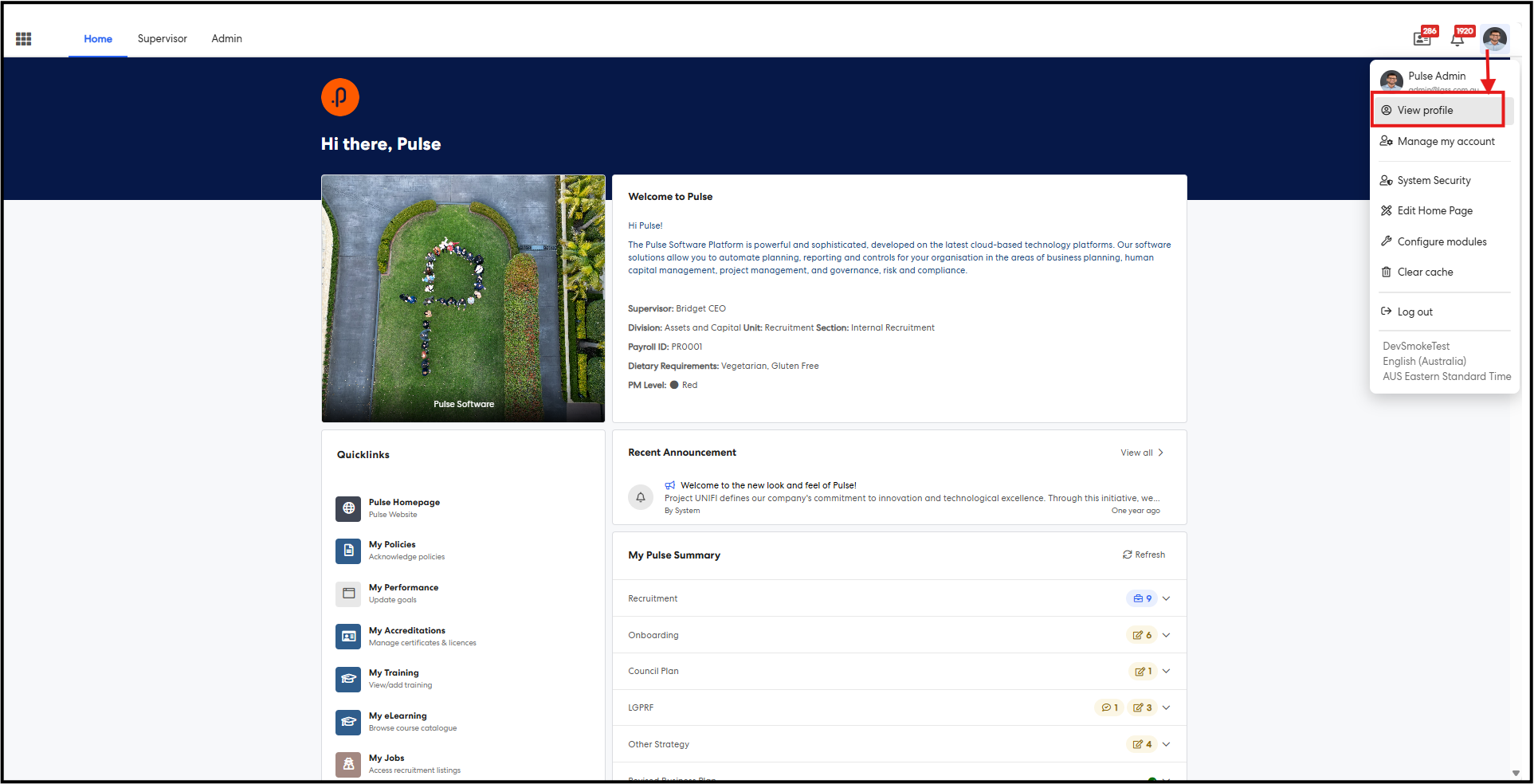Switch to the Admin tab
The height and width of the screenshot is (784, 1534).
226,39
